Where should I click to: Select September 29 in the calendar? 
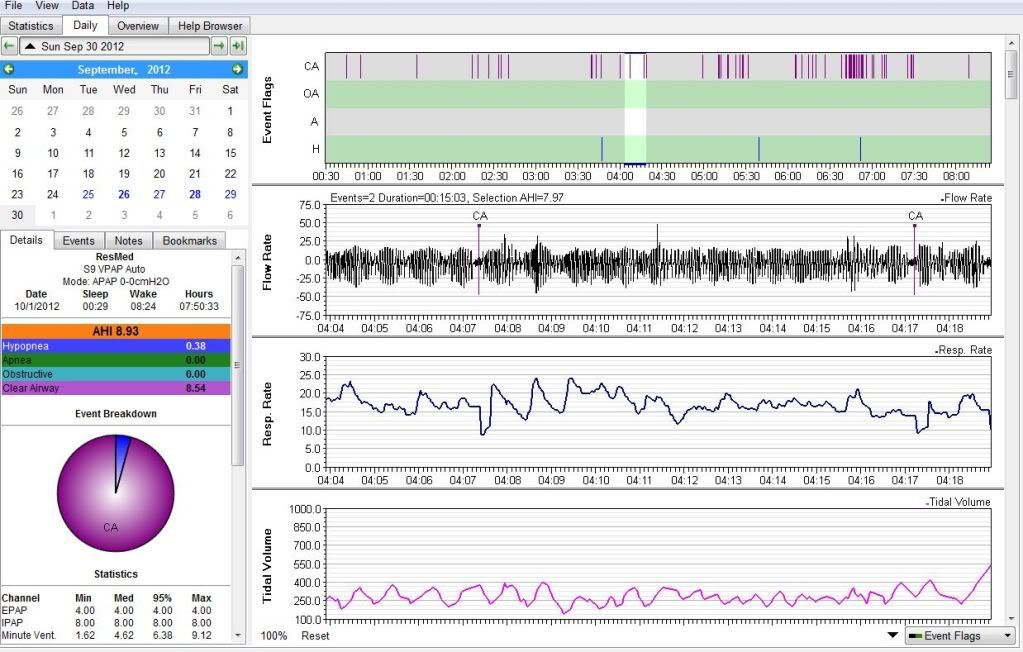point(230,194)
